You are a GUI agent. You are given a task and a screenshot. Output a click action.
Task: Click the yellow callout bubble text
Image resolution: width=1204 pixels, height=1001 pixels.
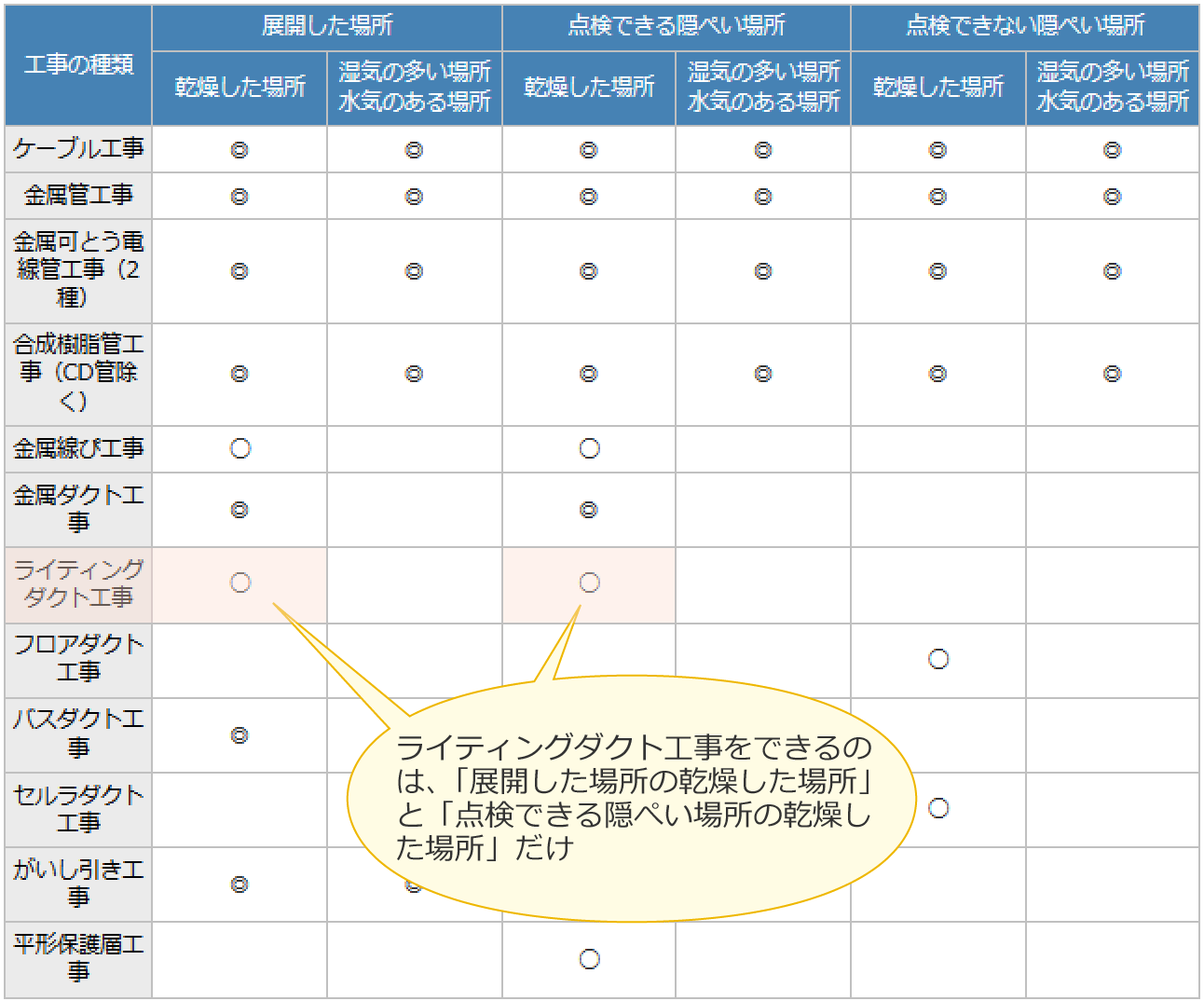pyautogui.click(x=634, y=798)
